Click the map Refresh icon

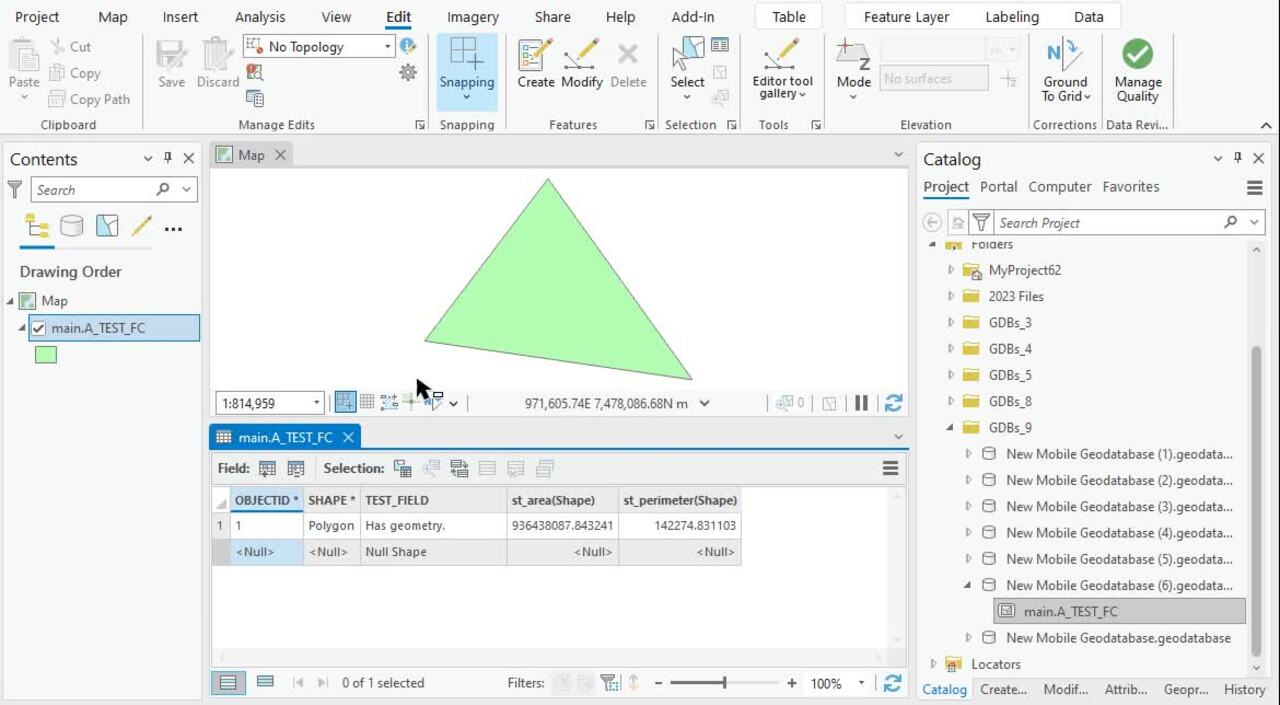[893, 403]
